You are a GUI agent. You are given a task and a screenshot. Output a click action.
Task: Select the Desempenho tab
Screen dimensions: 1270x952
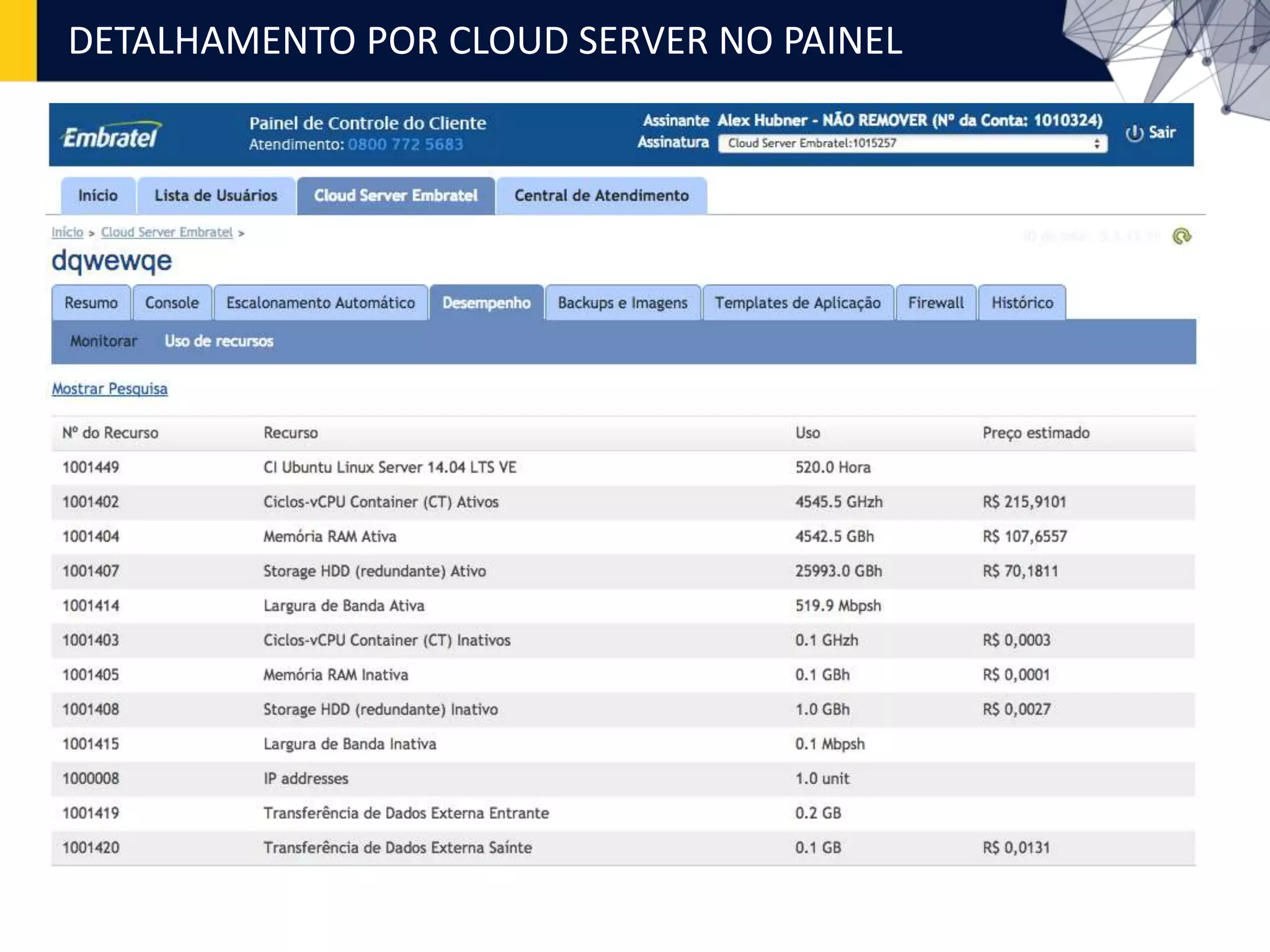pyautogui.click(x=486, y=302)
